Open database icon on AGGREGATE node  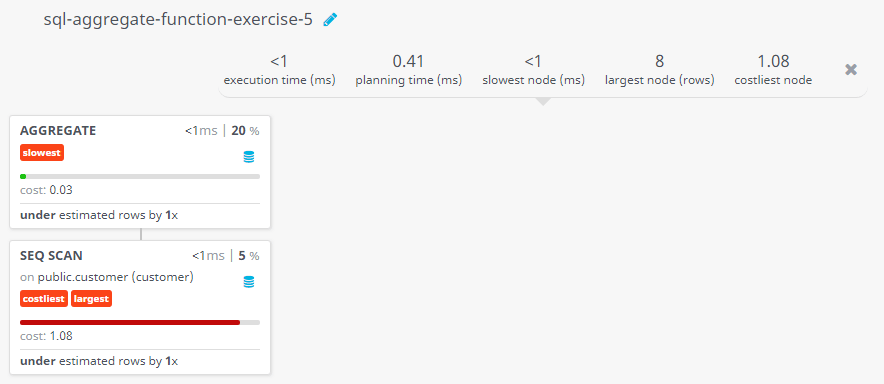pos(249,157)
